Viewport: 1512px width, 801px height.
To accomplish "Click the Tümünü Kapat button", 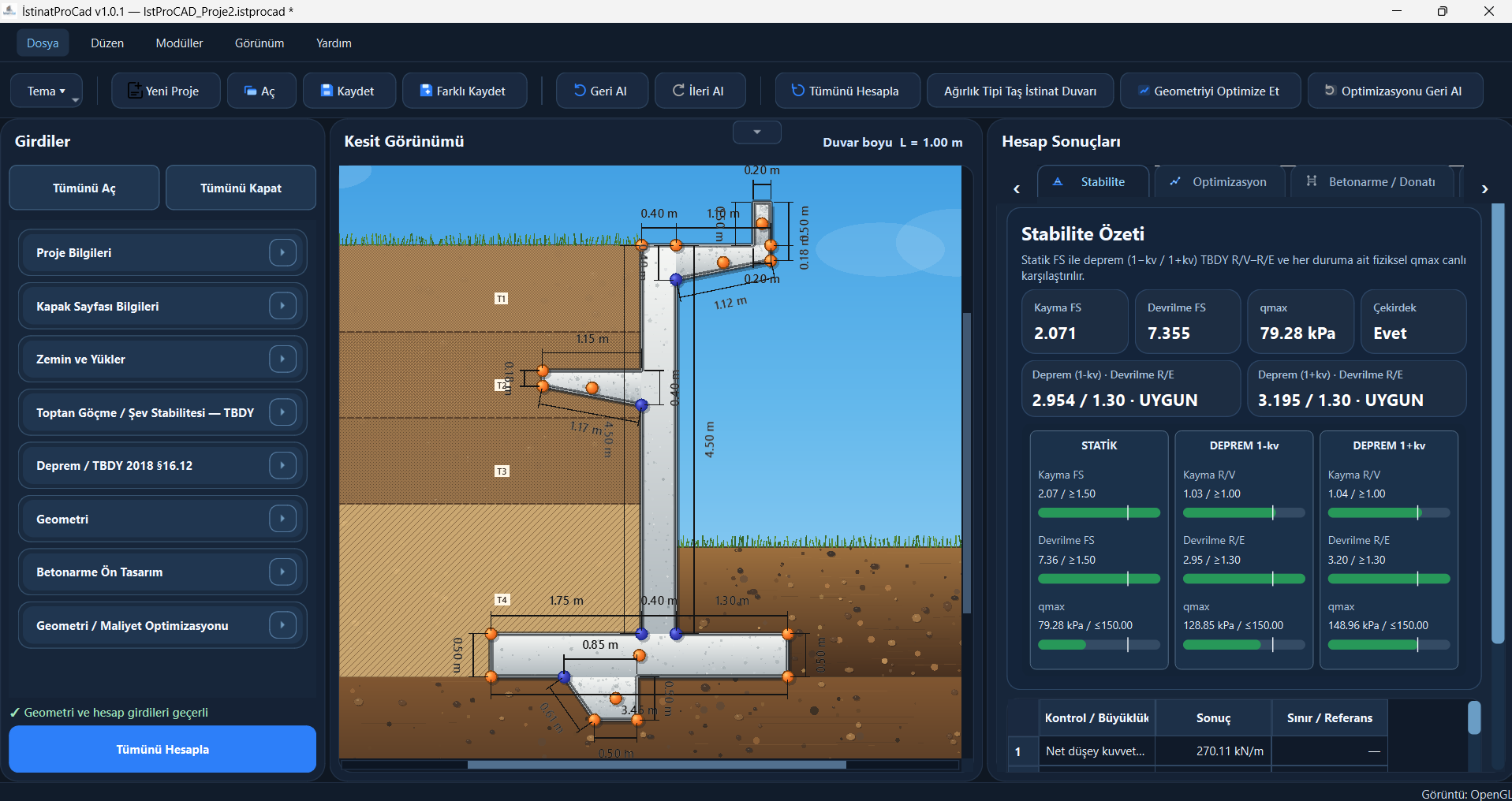I will [x=241, y=188].
